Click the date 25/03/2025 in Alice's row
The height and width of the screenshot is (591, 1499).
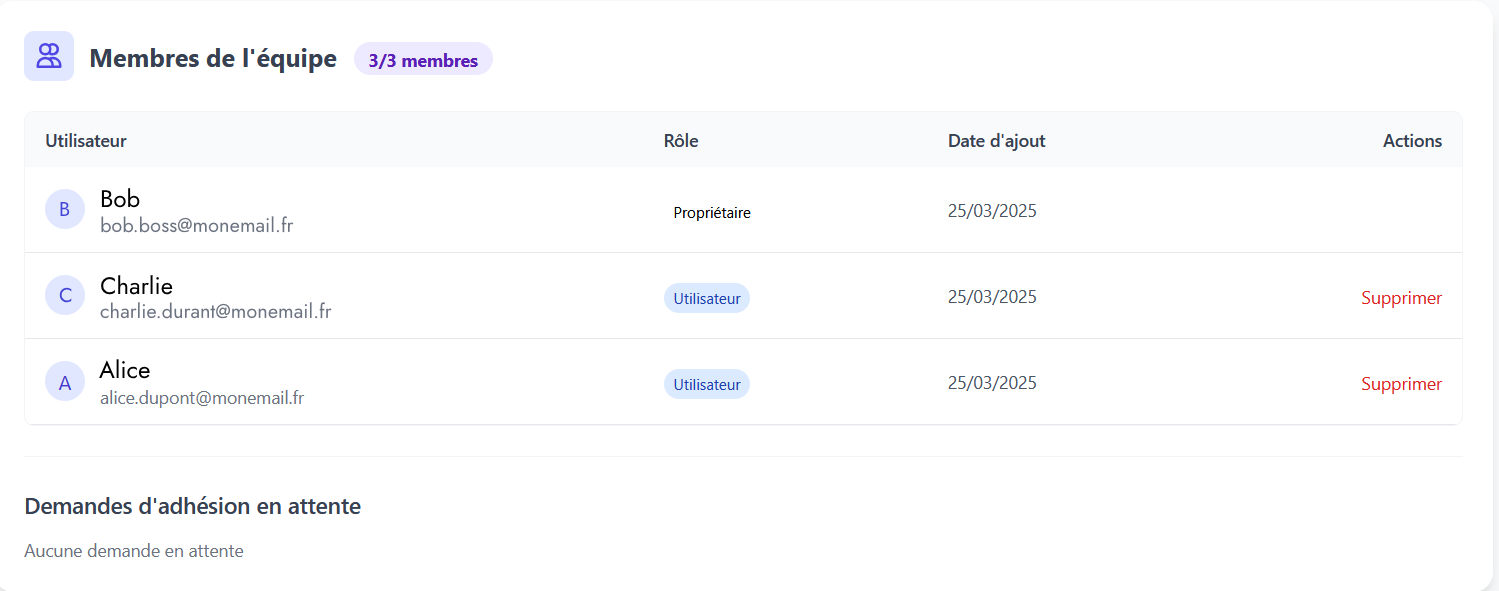click(x=992, y=383)
